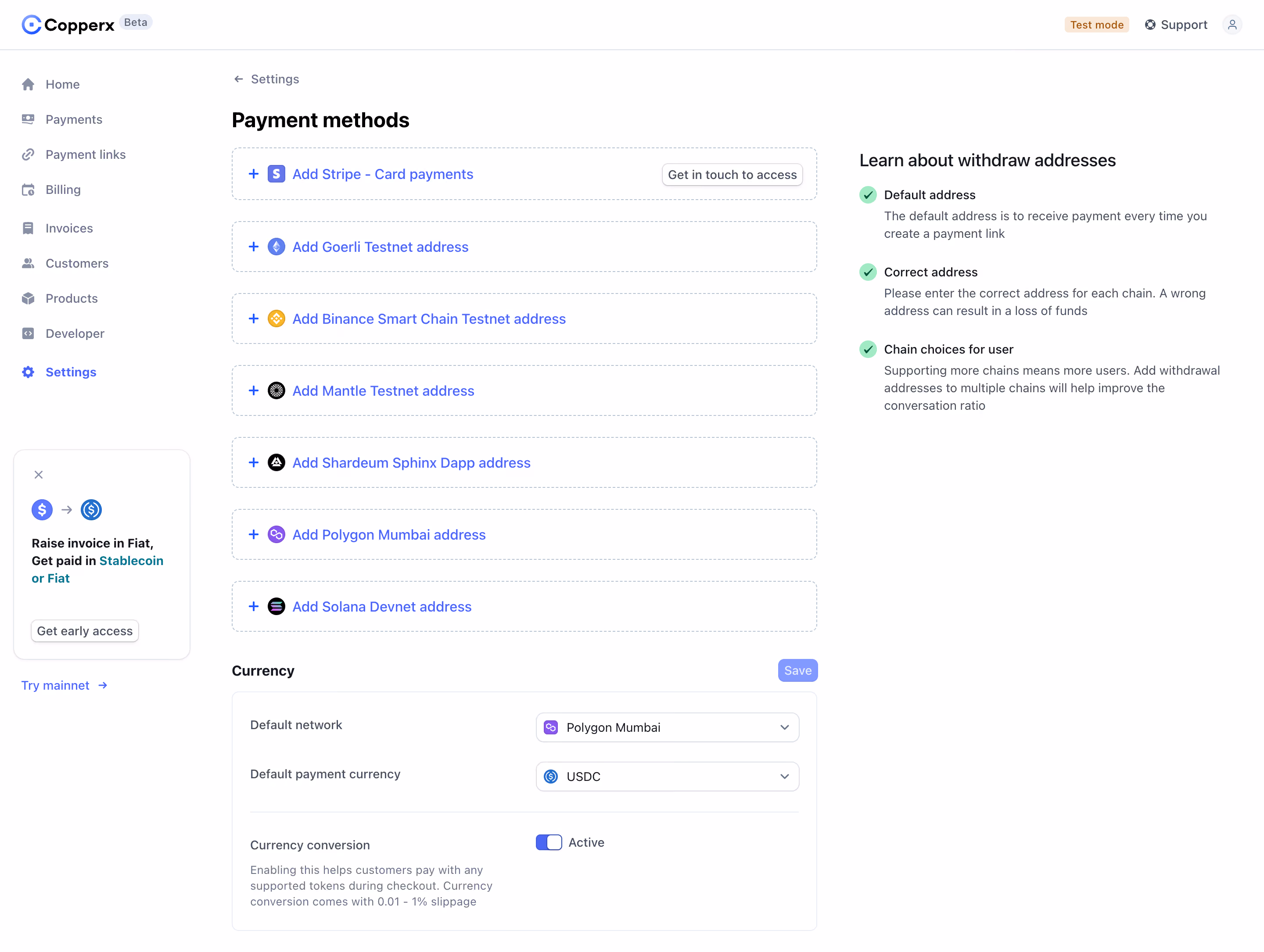The height and width of the screenshot is (952, 1264).
Task: Follow the Try mainnet link
Action: 64,685
